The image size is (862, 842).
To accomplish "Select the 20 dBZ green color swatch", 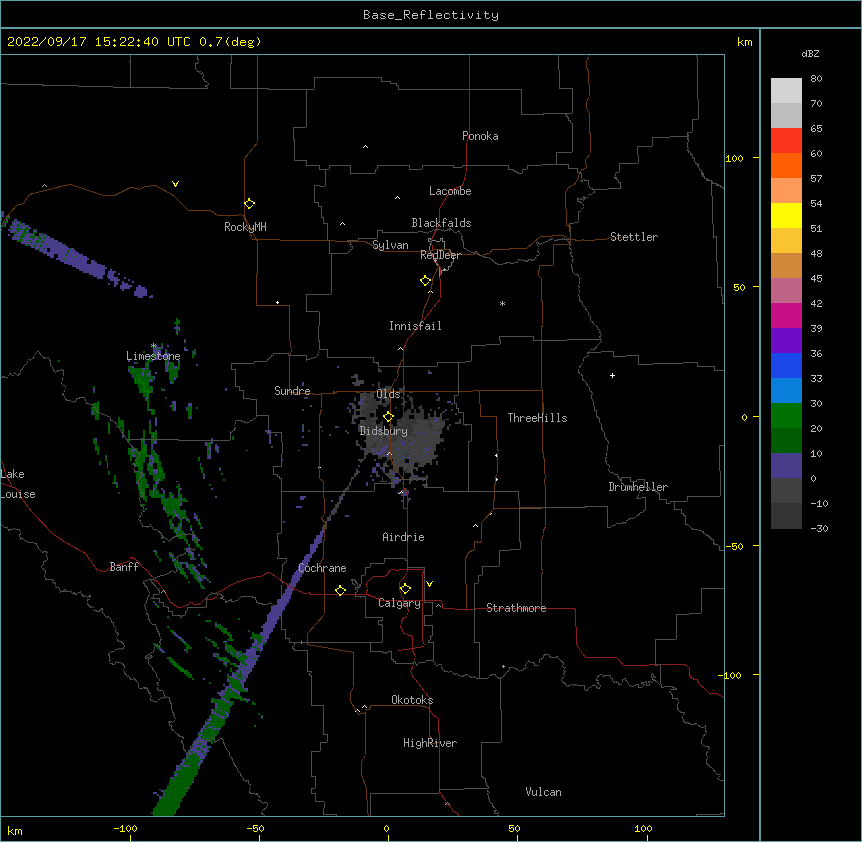I will click(x=786, y=440).
